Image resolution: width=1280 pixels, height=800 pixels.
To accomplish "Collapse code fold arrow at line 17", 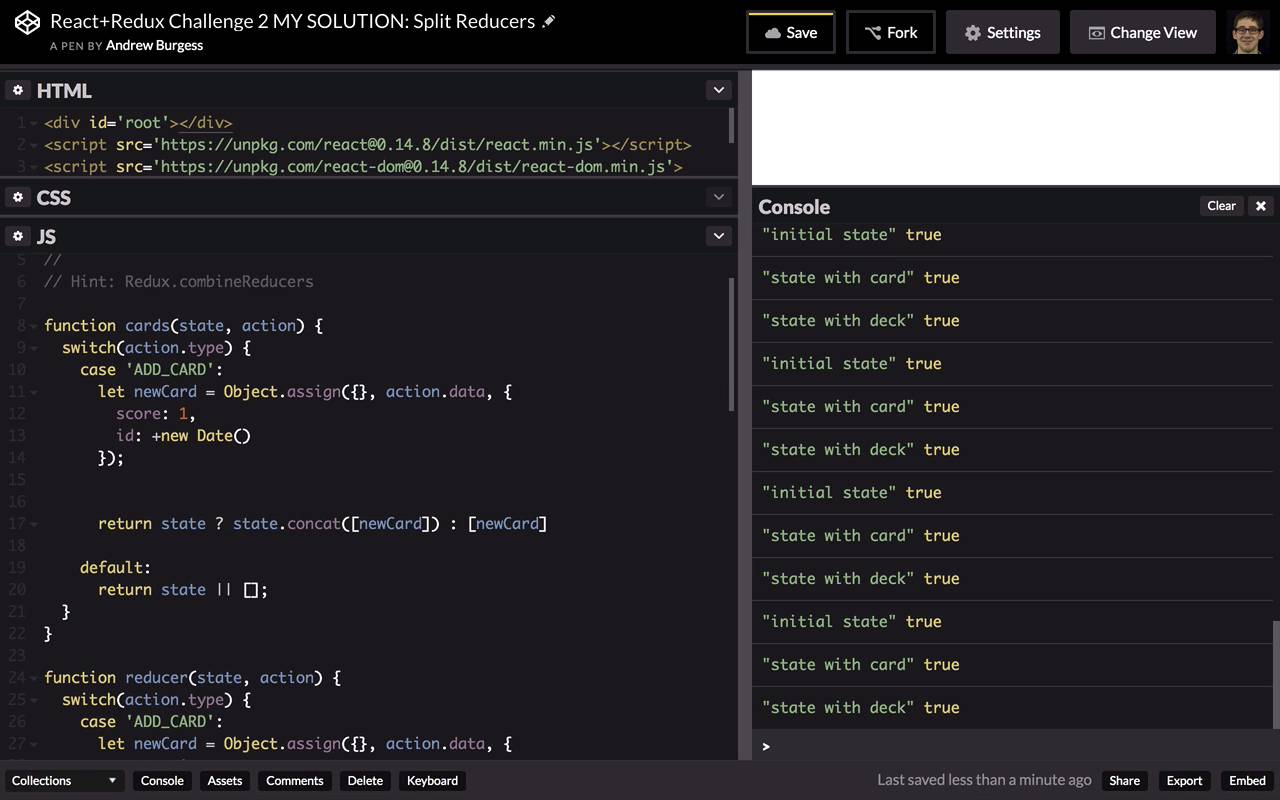I will pos(34,524).
